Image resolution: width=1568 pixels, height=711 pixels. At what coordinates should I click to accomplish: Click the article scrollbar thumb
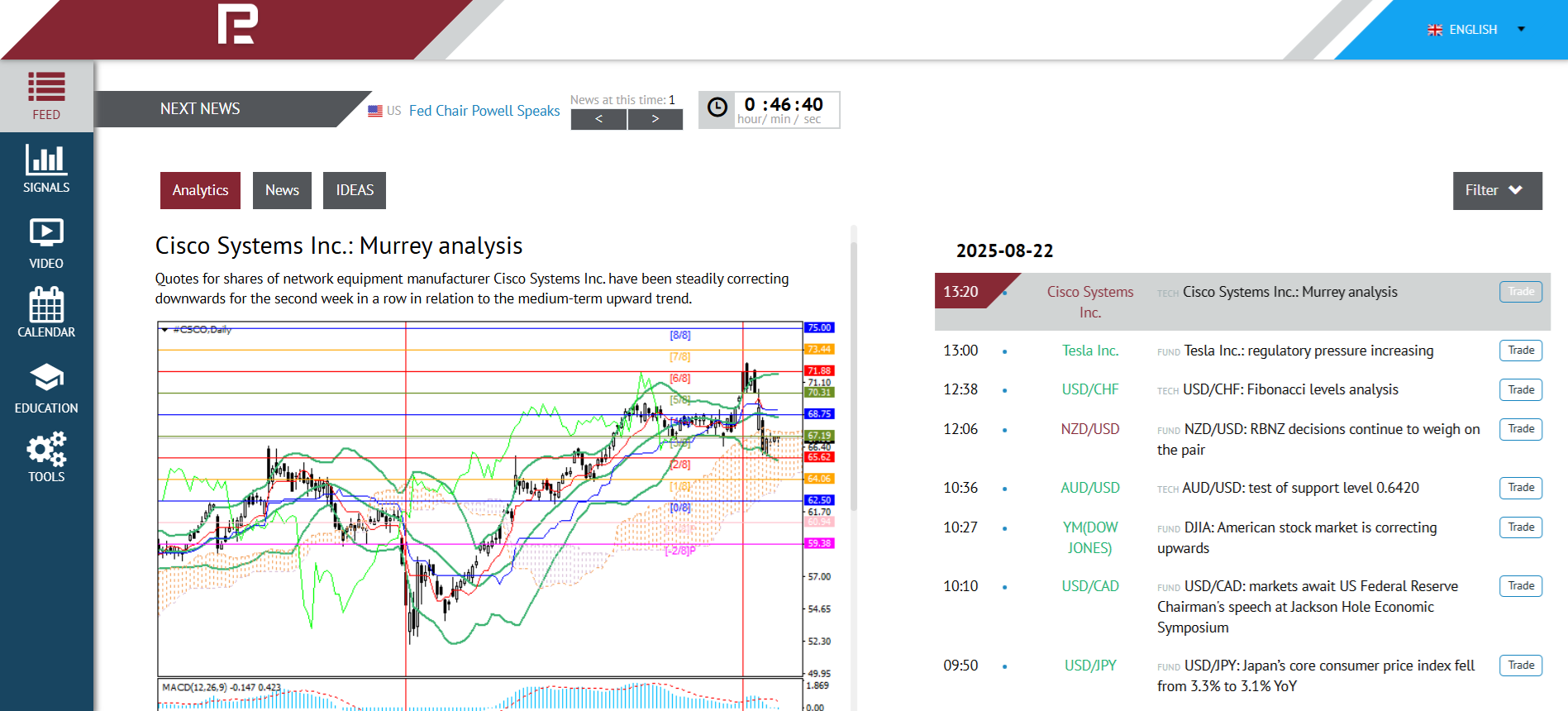854,376
